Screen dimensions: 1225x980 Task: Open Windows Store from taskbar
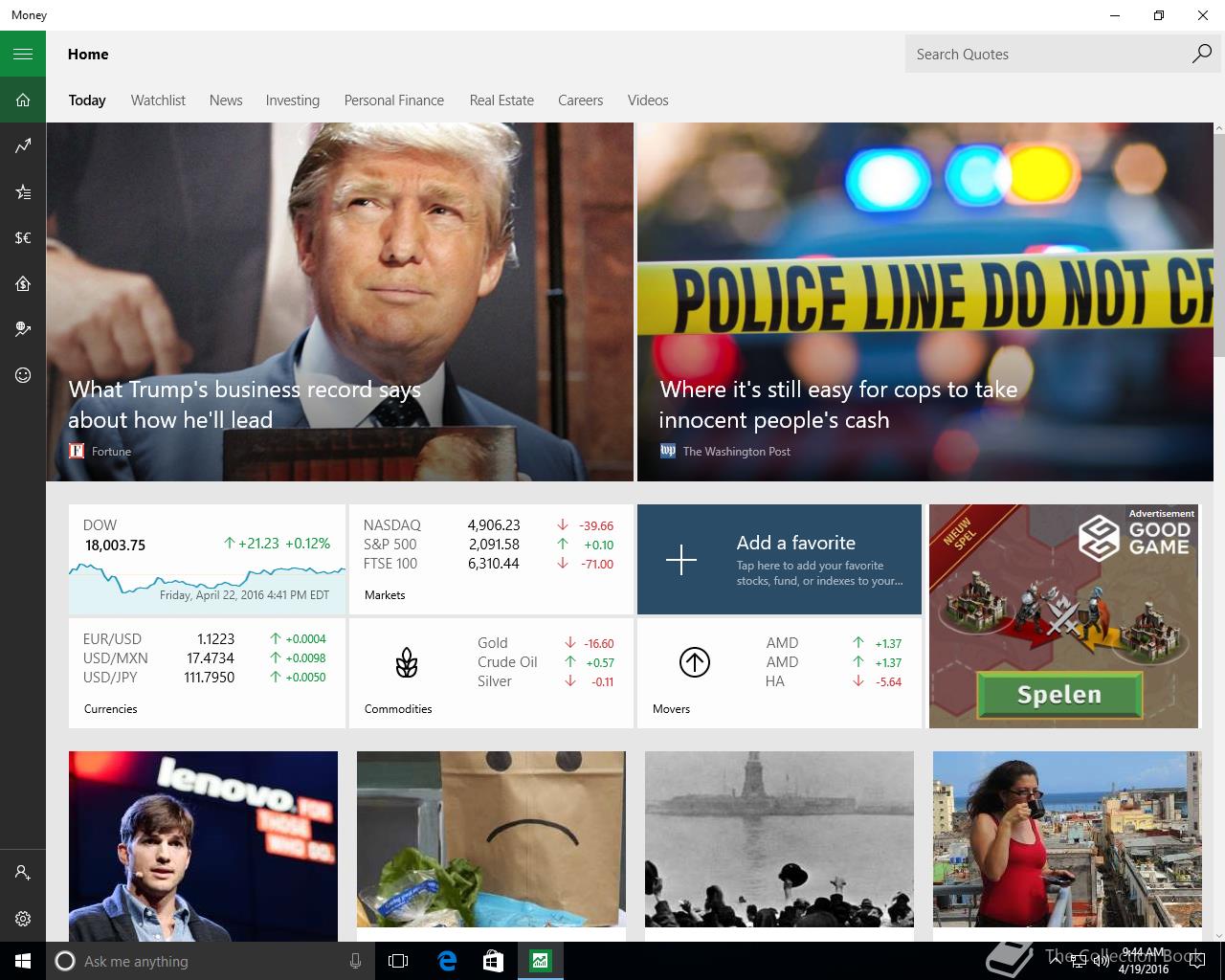493,961
